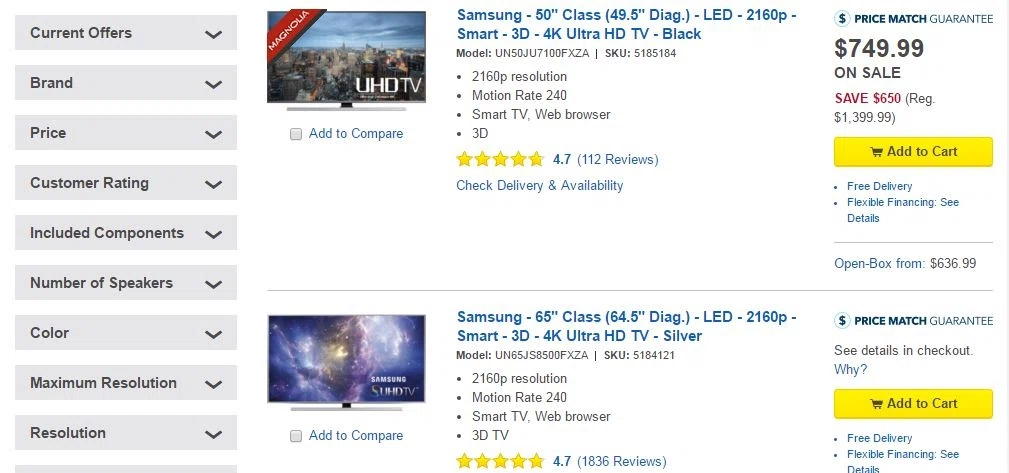Expand the Brand filter section
1009x473 pixels.
pos(125,83)
